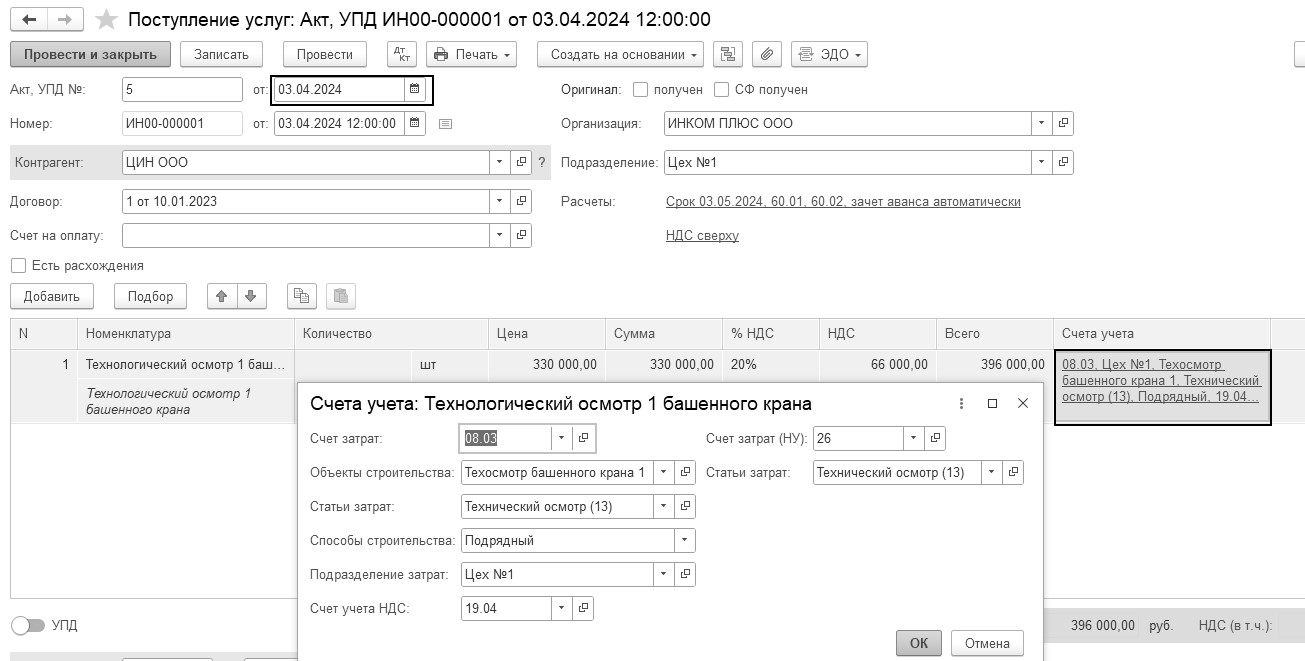Copy rows icon in table toolbar
The width and height of the screenshot is (1305, 661).
pos(301,296)
